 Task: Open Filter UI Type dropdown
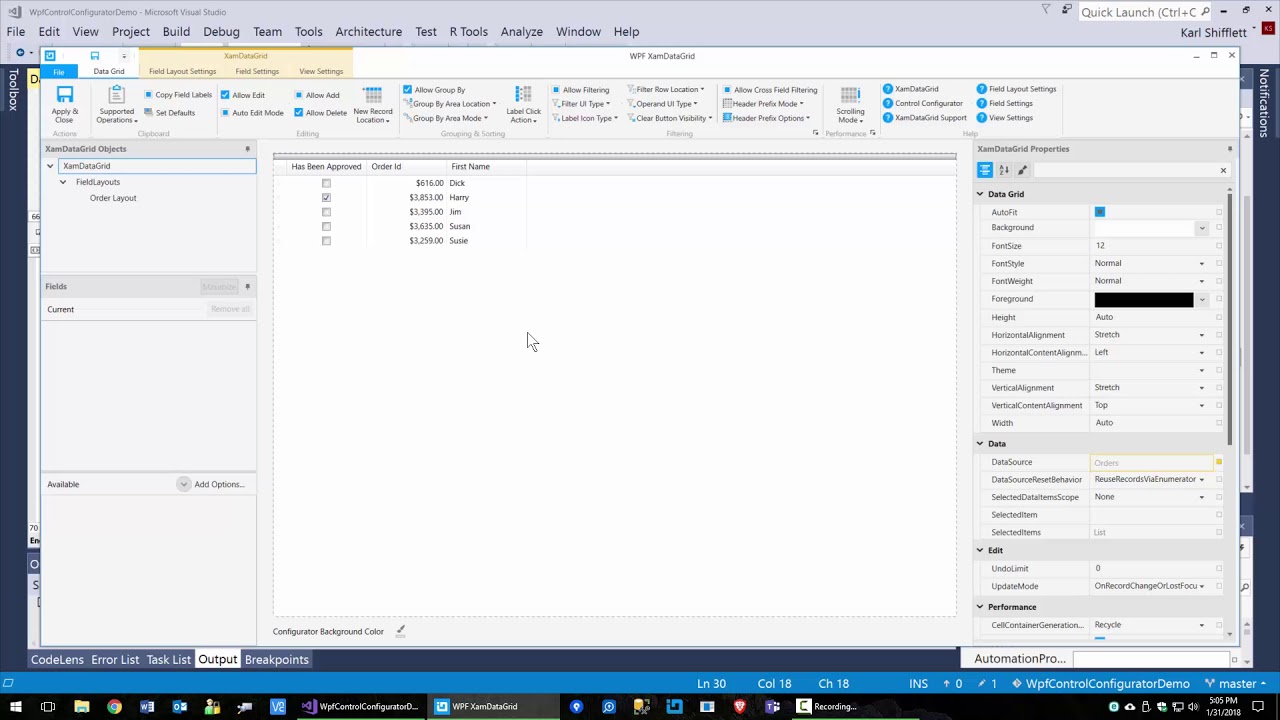pos(581,104)
